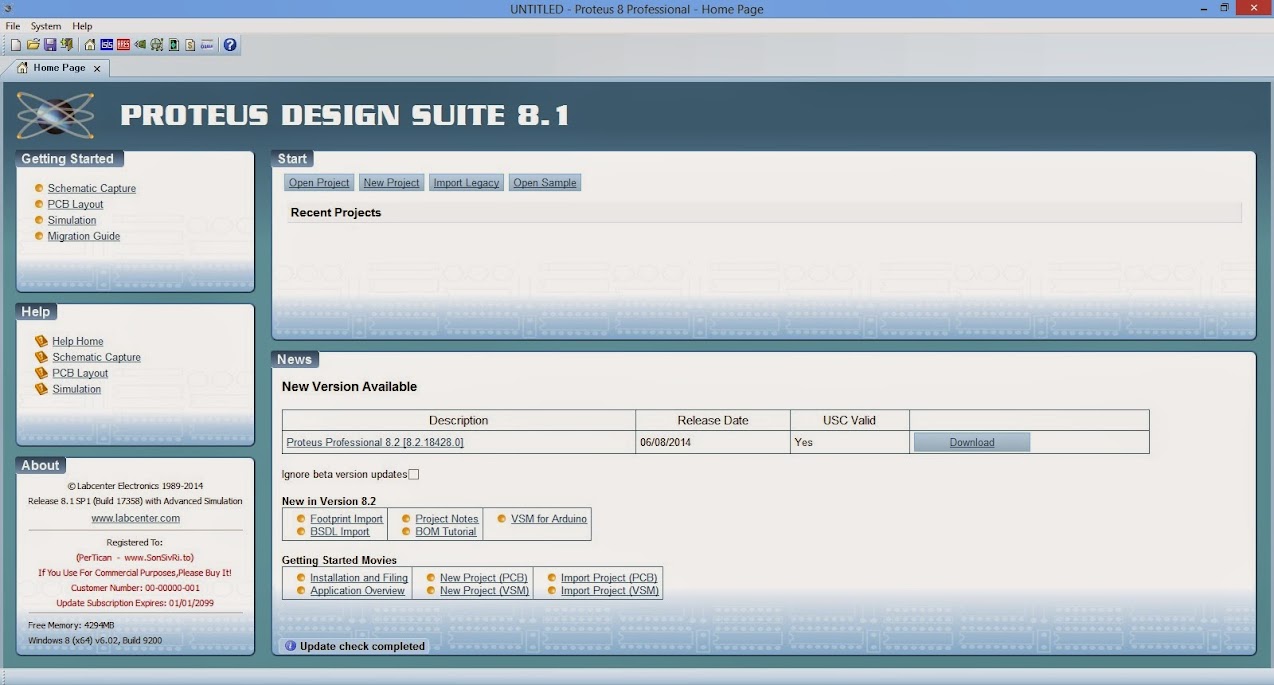Open the Help menu
The width and height of the screenshot is (1274, 685).
[82, 26]
